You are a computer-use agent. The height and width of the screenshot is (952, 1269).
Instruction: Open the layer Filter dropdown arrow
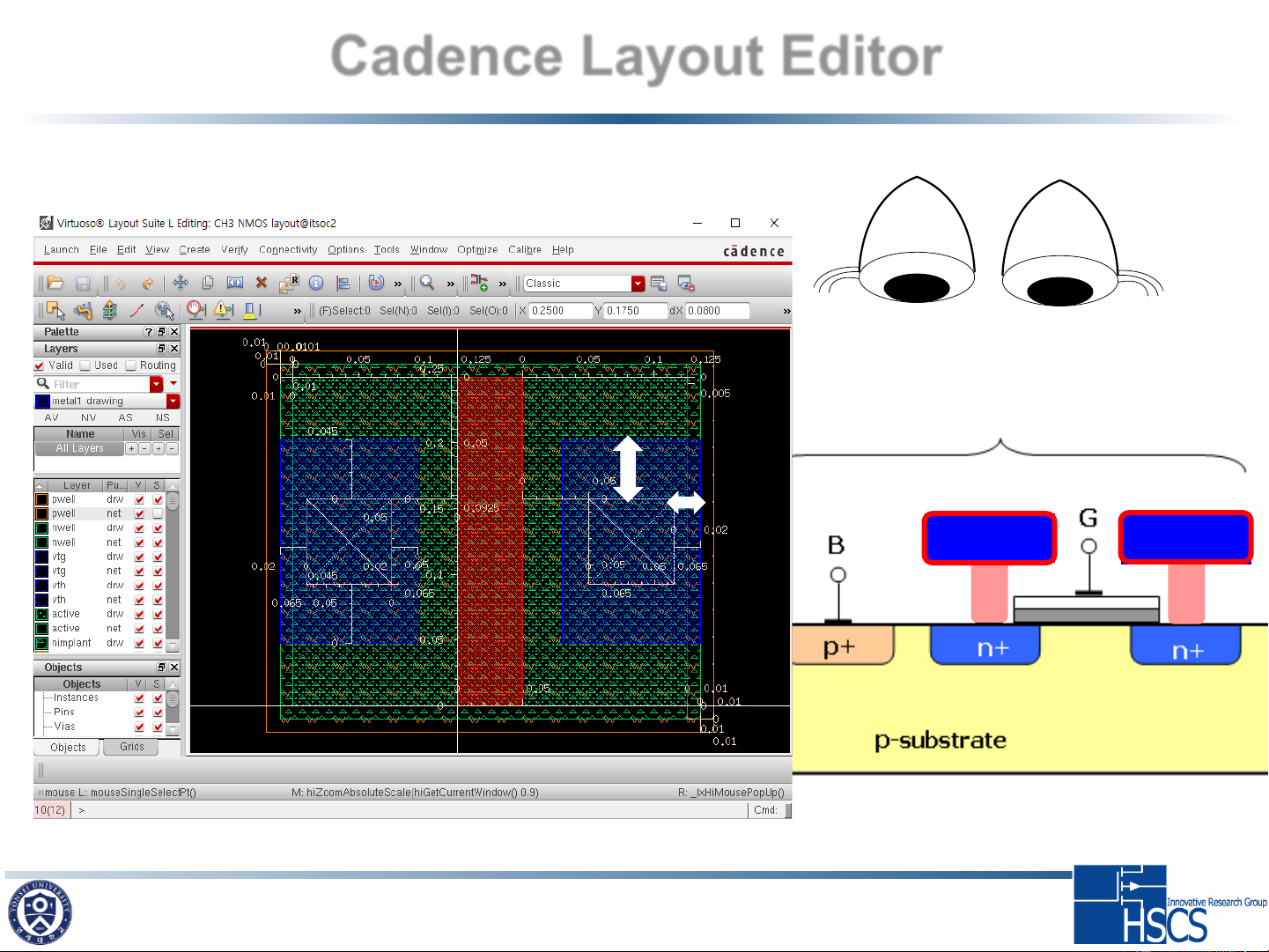point(157,384)
